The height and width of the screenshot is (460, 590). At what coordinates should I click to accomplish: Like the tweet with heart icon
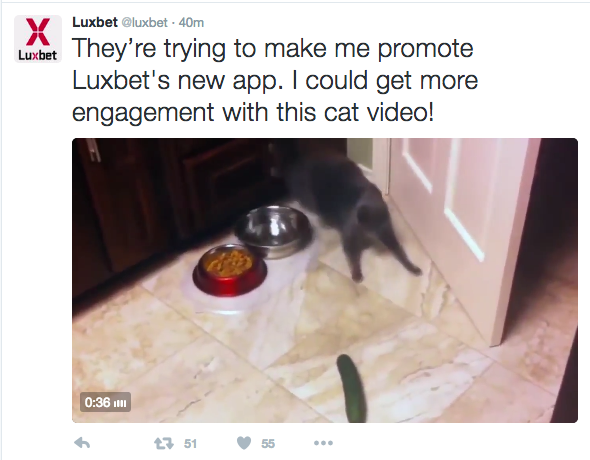coord(244,443)
